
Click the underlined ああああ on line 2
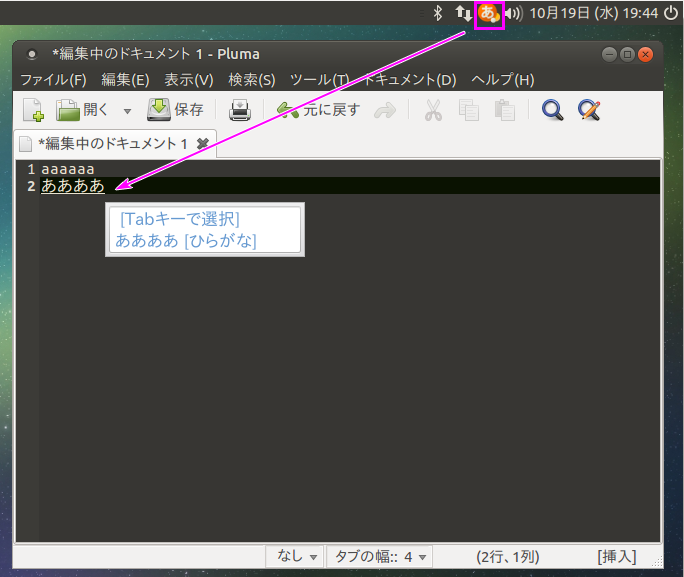[73, 186]
